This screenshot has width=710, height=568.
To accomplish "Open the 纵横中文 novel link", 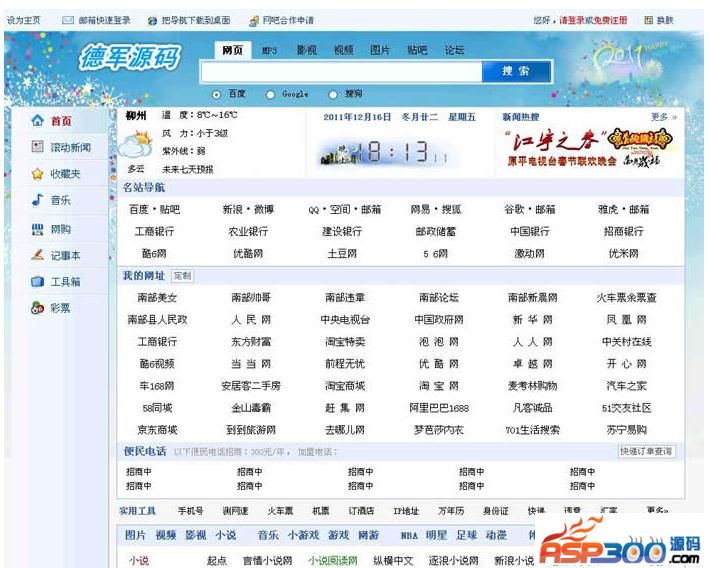I will 393,561.
